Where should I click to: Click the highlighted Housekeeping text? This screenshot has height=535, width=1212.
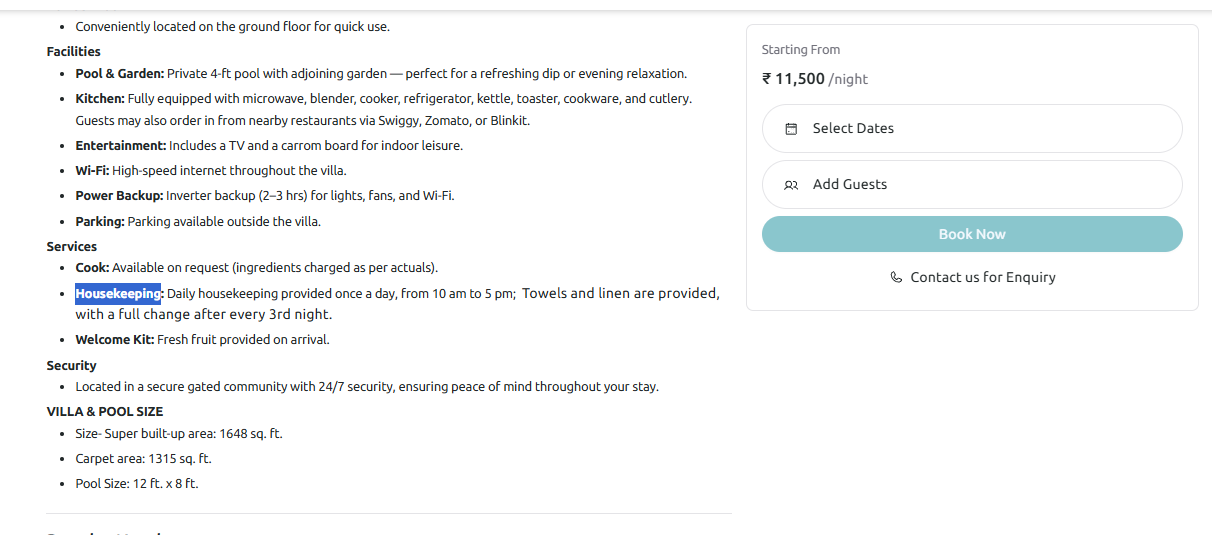click(x=118, y=293)
